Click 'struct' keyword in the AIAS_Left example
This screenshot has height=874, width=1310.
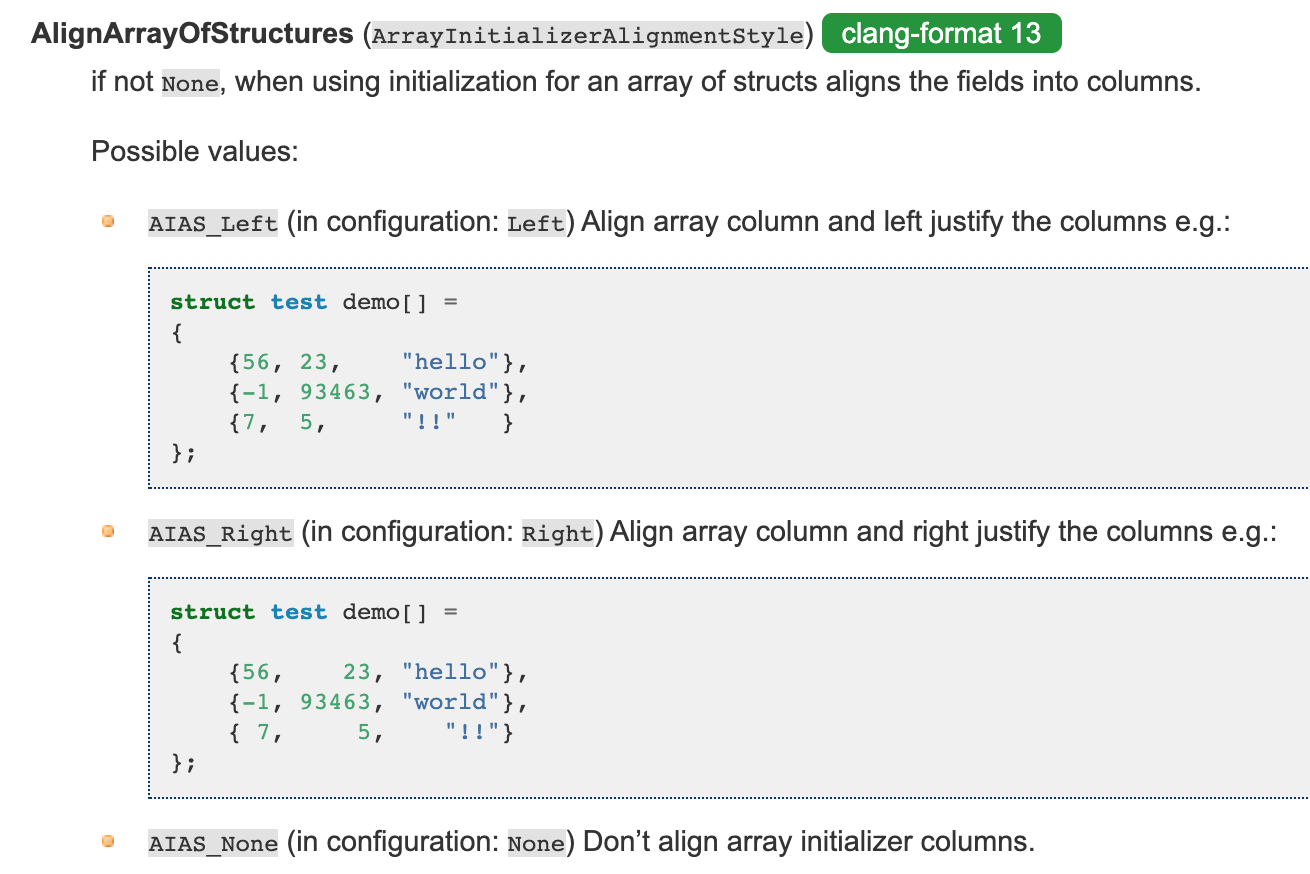pyautogui.click(x=213, y=302)
